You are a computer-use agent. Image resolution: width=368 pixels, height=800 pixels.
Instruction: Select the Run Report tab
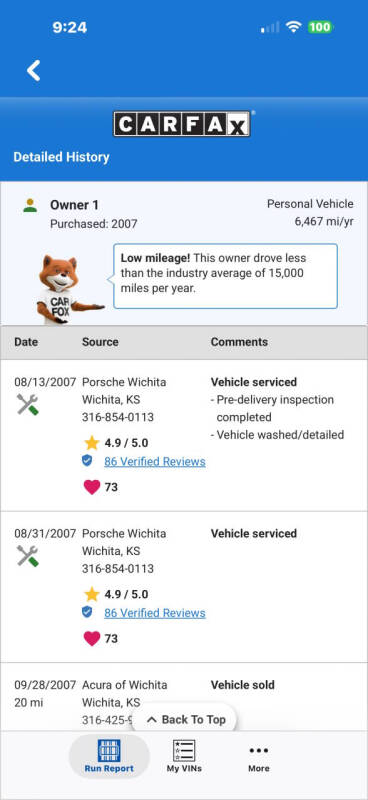point(109,756)
